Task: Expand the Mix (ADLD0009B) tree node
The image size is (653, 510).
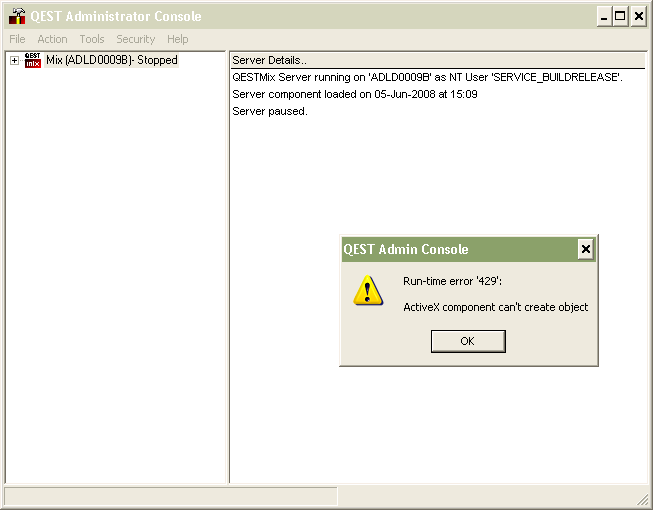Action: coord(14,61)
